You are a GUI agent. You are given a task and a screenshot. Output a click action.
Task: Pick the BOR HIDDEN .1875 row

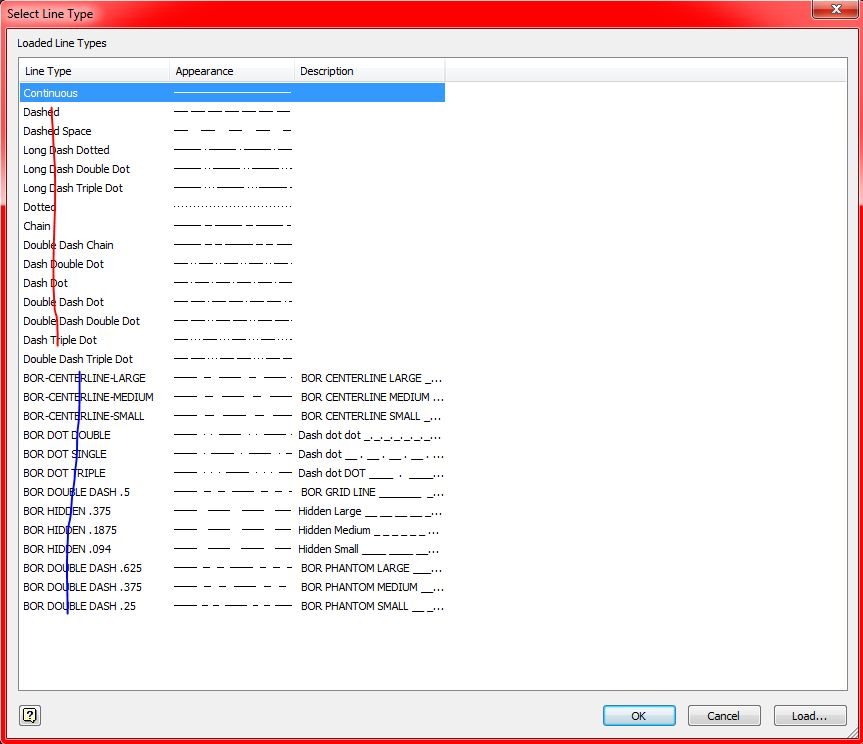pyautogui.click(x=232, y=530)
